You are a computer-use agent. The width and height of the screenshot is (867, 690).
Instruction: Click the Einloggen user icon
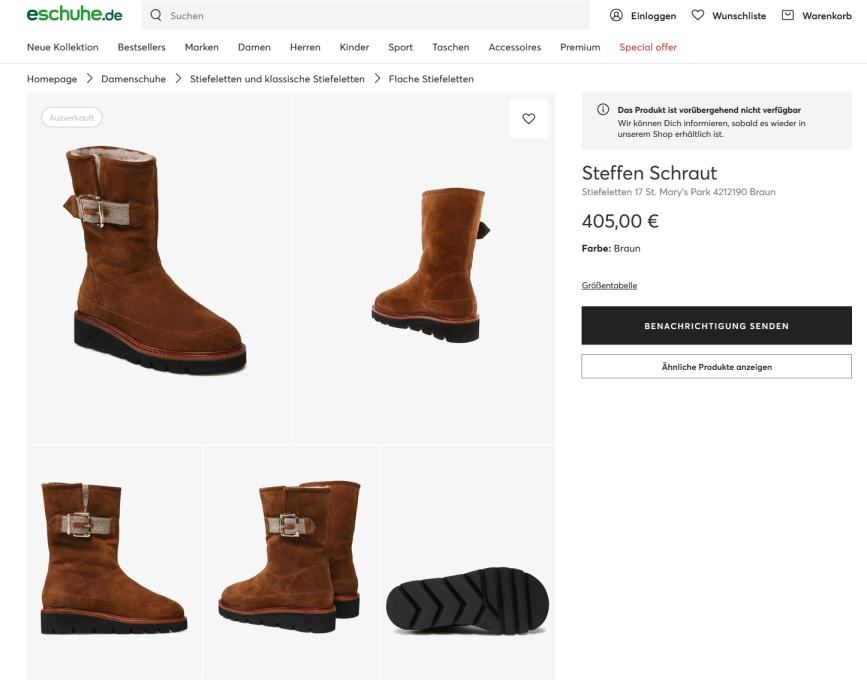pos(616,15)
